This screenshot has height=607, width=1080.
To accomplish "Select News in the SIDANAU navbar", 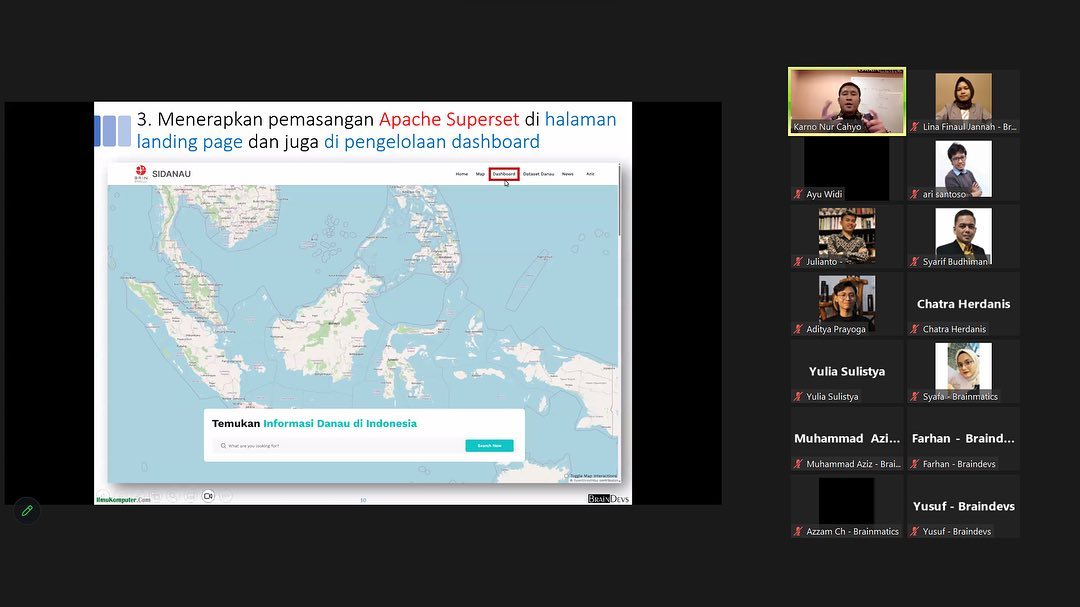I will (567, 174).
